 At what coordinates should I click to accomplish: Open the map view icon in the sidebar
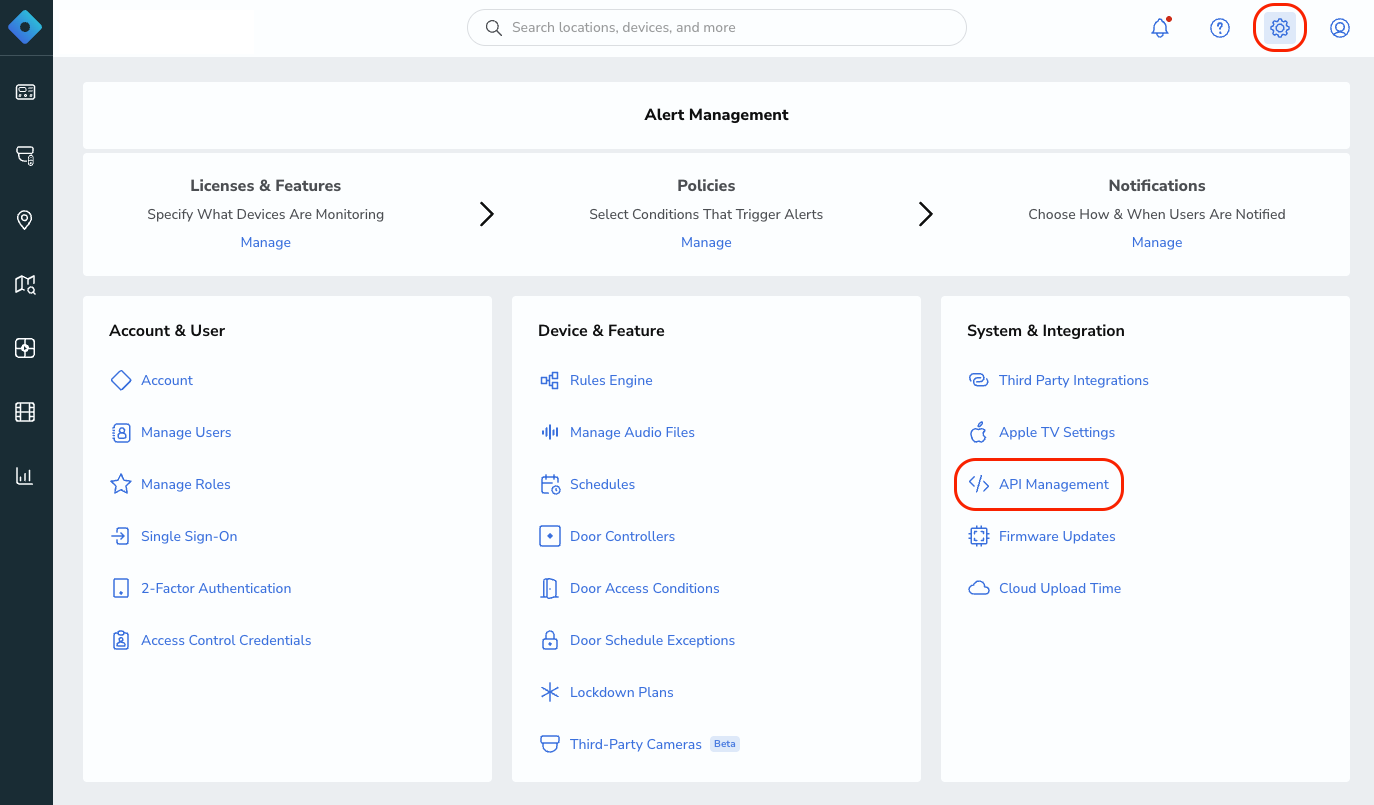click(x=25, y=284)
